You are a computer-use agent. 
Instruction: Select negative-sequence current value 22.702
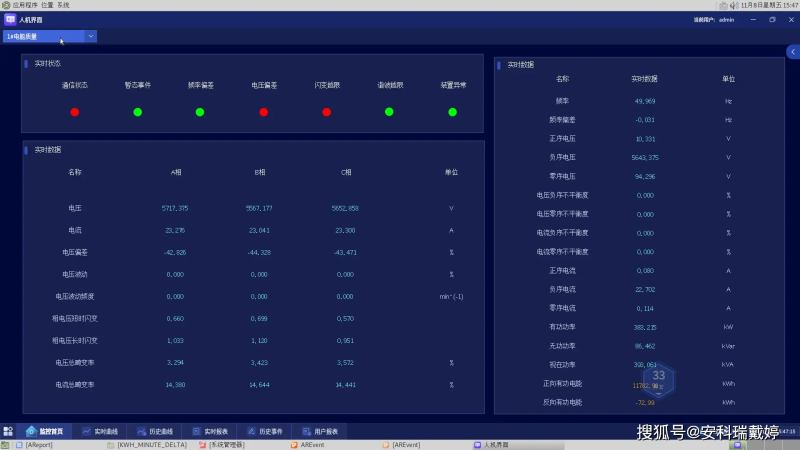(x=645, y=289)
